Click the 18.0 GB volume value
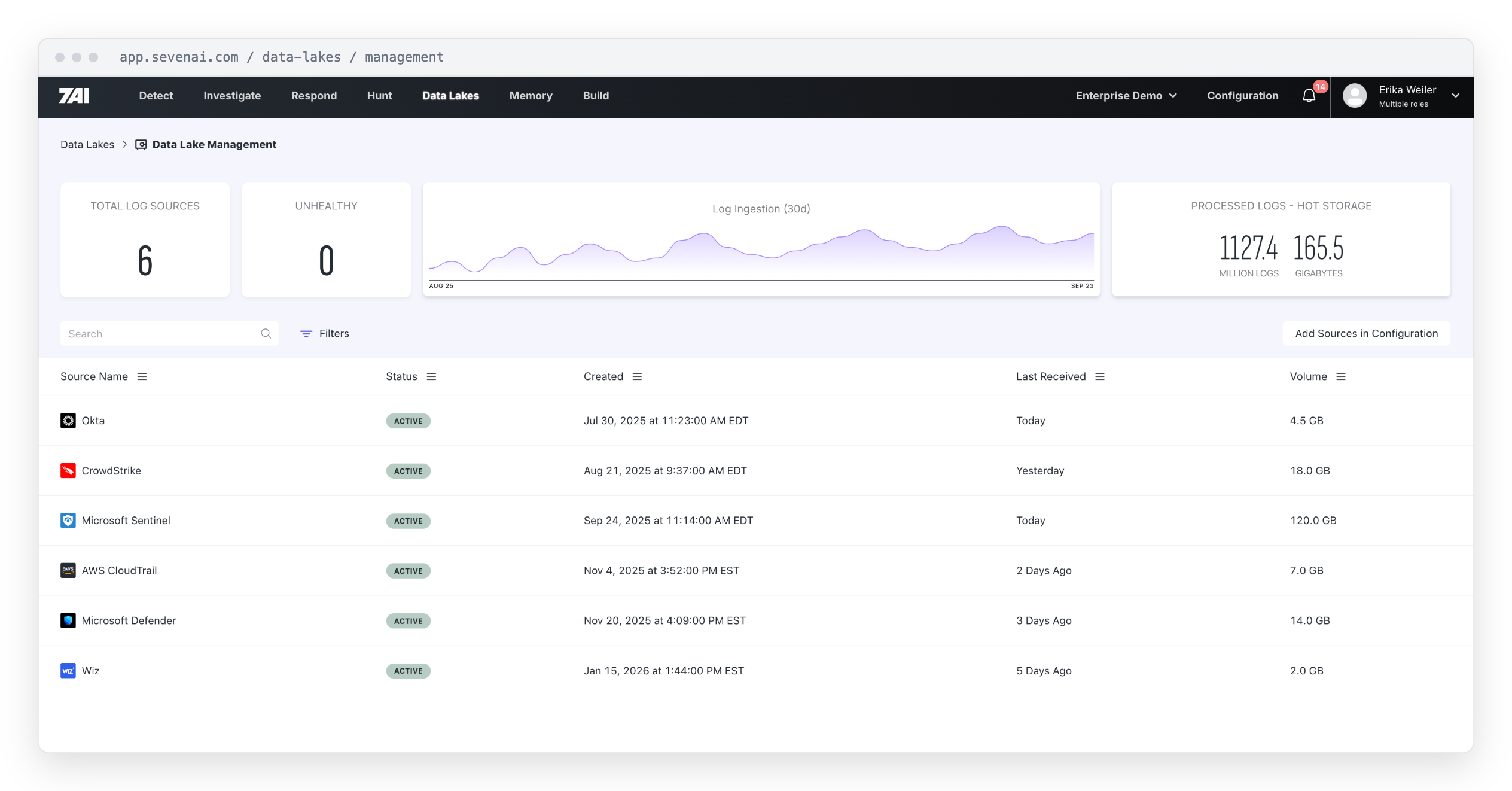Viewport: 1512px width, 791px height. pyautogui.click(x=1310, y=471)
